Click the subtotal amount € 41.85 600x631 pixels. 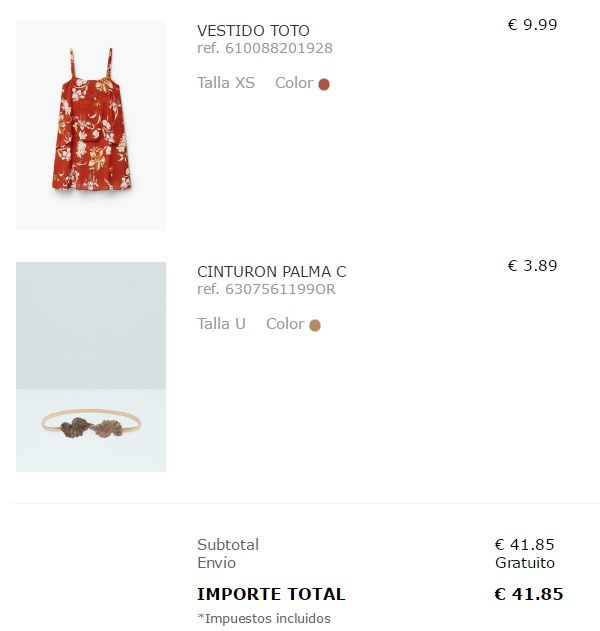(525, 545)
